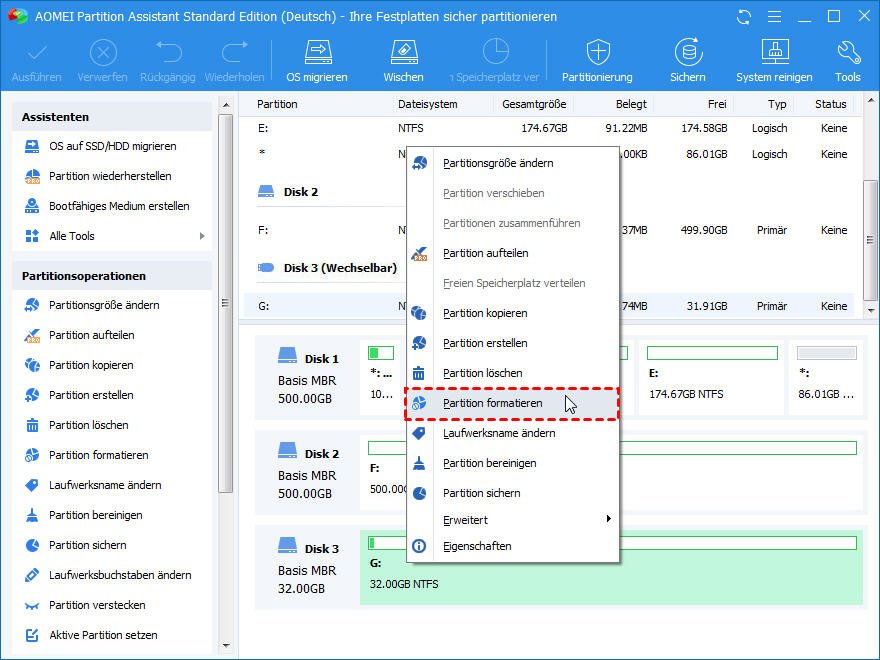Choose Partition kopieren in sidebar
The width and height of the screenshot is (880, 660).
pos(91,365)
